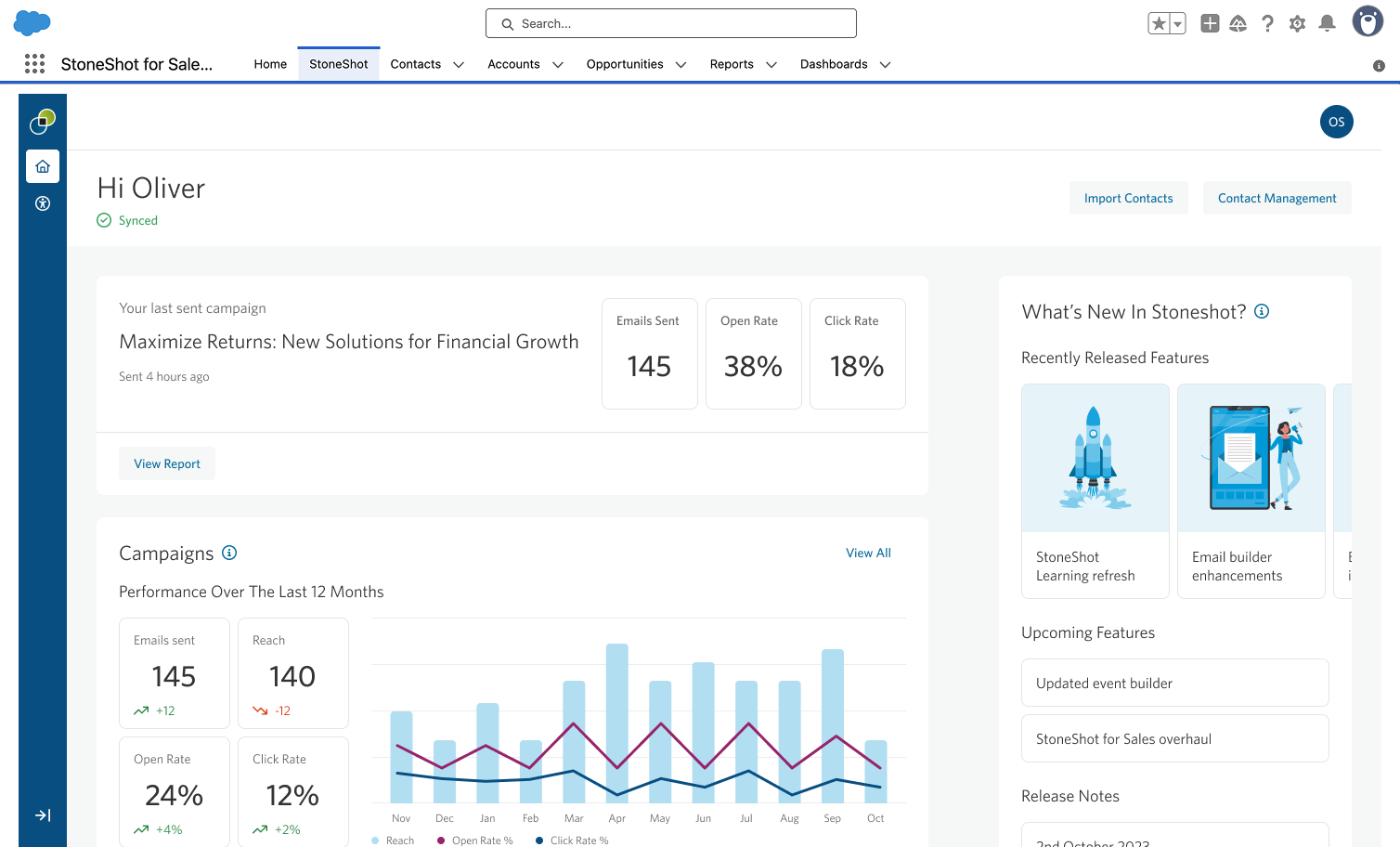The width and height of the screenshot is (1400, 847).
Task: Expand the Opportunities tab chevron
Action: click(681, 64)
